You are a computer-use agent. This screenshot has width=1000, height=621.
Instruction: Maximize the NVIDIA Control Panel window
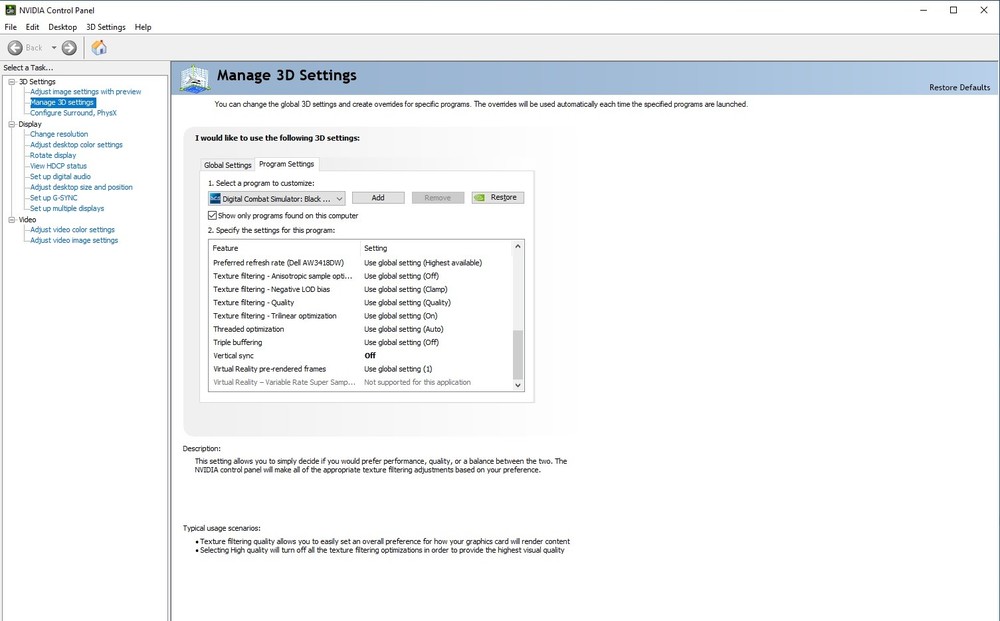953,10
